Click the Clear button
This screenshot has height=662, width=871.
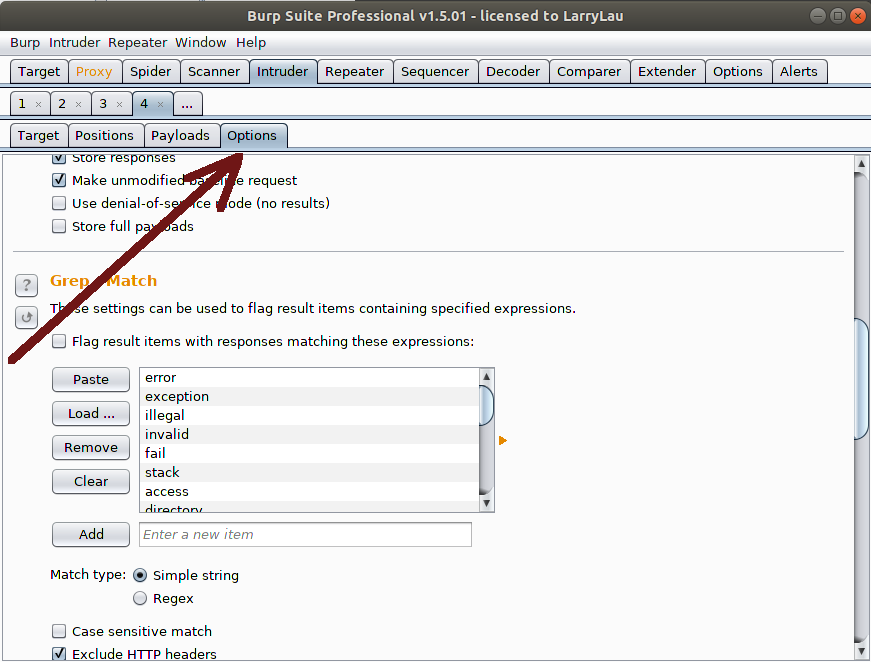click(91, 481)
